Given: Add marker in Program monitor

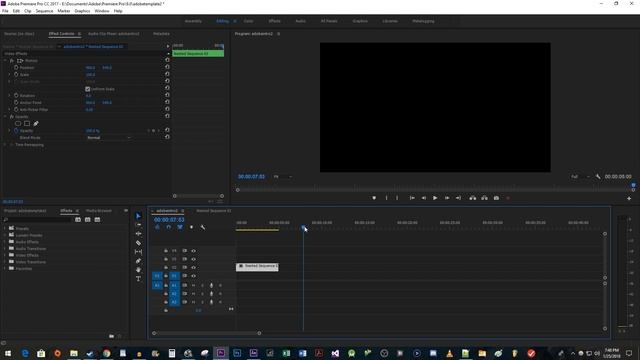Looking at the screenshot, I should coord(374,198).
